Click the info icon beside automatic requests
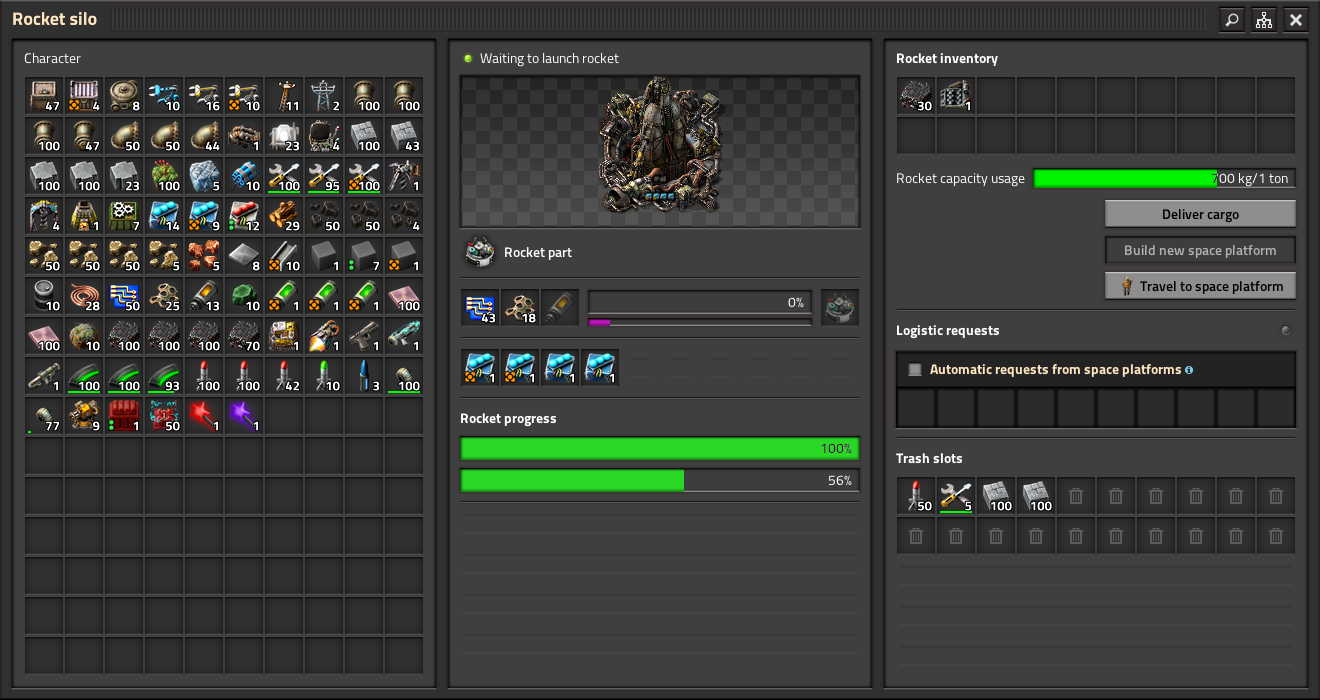The width and height of the screenshot is (1320, 700). pyautogui.click(x=1189, y=370)
